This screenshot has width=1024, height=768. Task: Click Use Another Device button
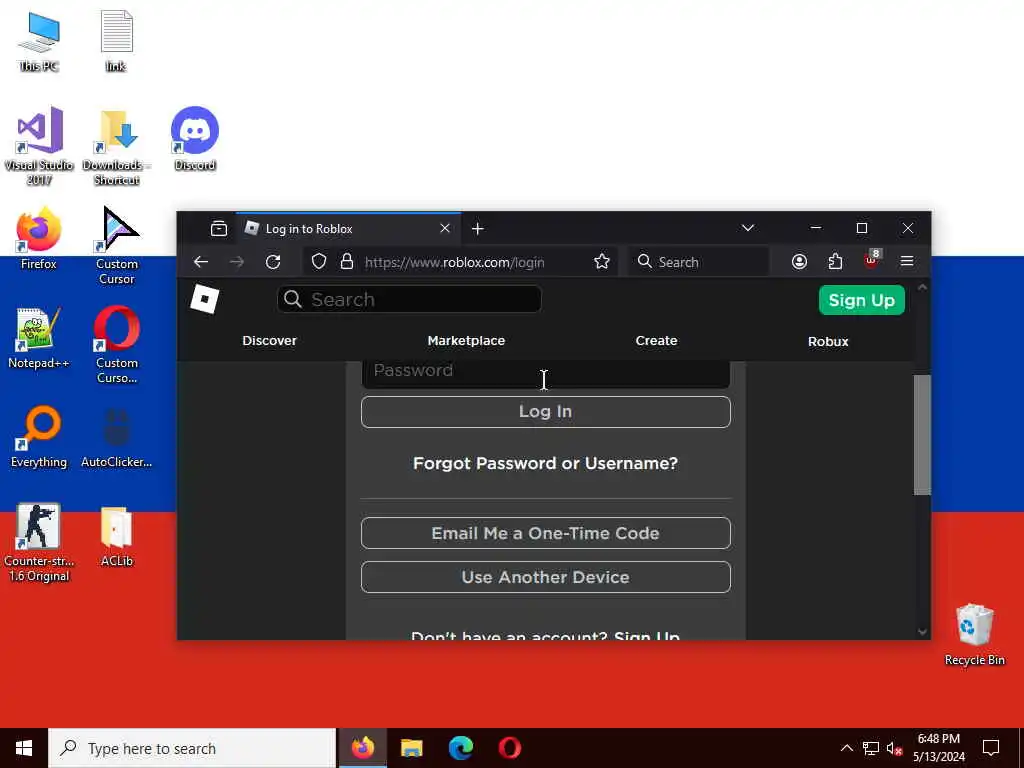[x=545, y=577]
